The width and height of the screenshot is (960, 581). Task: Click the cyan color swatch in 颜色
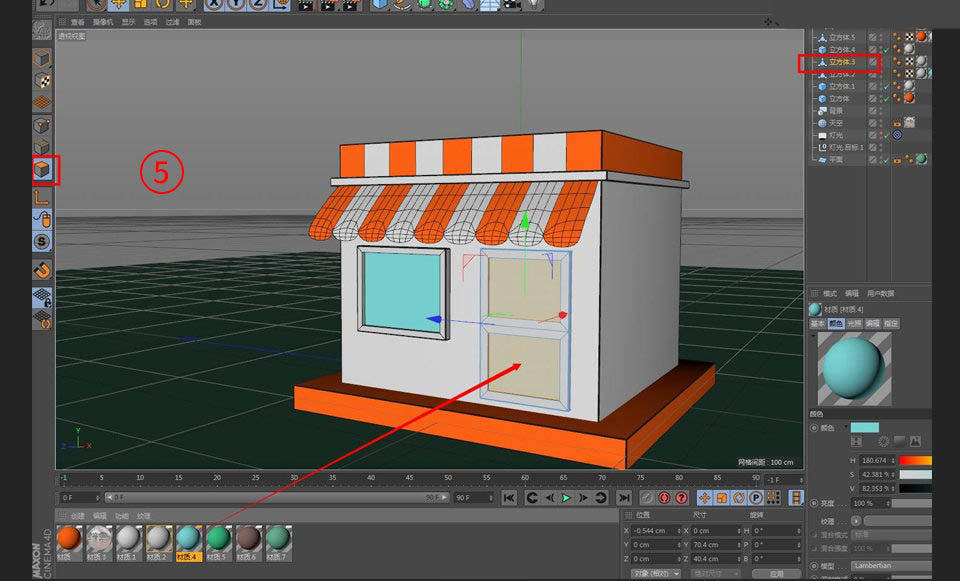(x=865, y=427)
